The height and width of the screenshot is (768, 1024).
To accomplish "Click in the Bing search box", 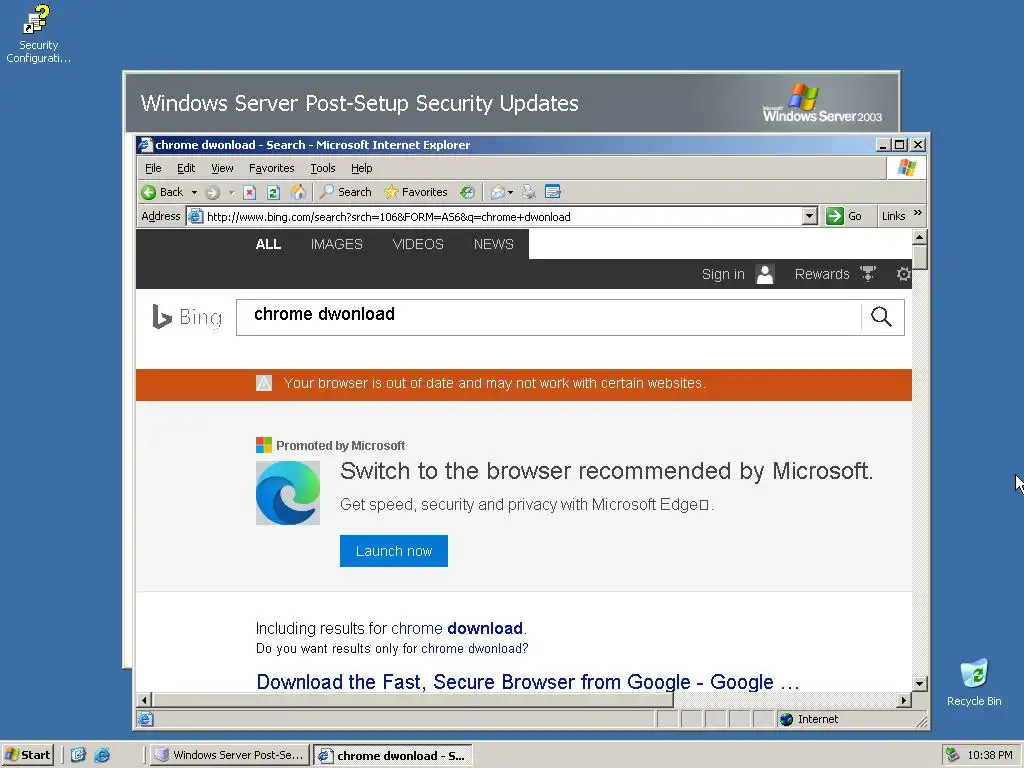I will (x=549, y=317).
